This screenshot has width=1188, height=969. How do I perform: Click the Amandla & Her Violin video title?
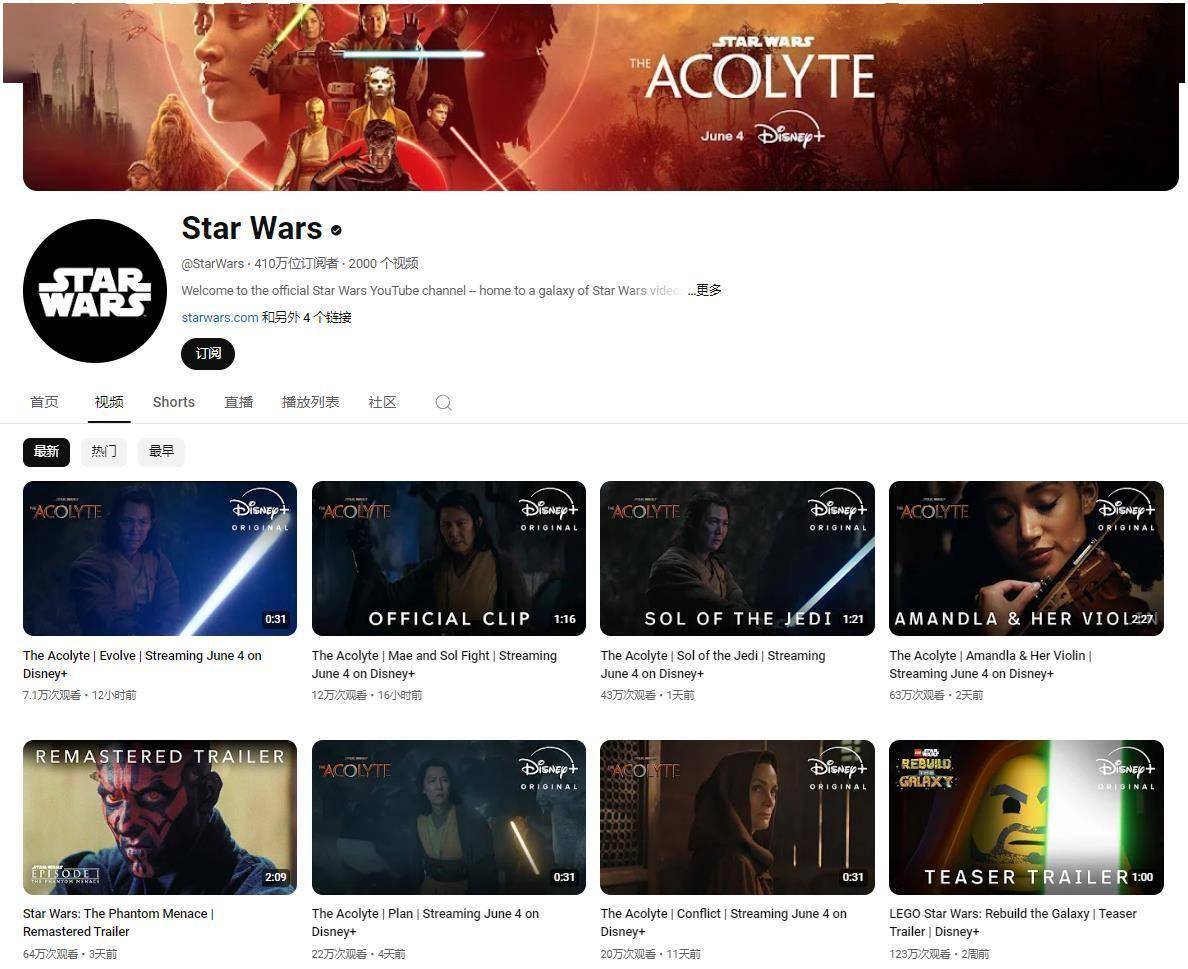pos(990,664)
